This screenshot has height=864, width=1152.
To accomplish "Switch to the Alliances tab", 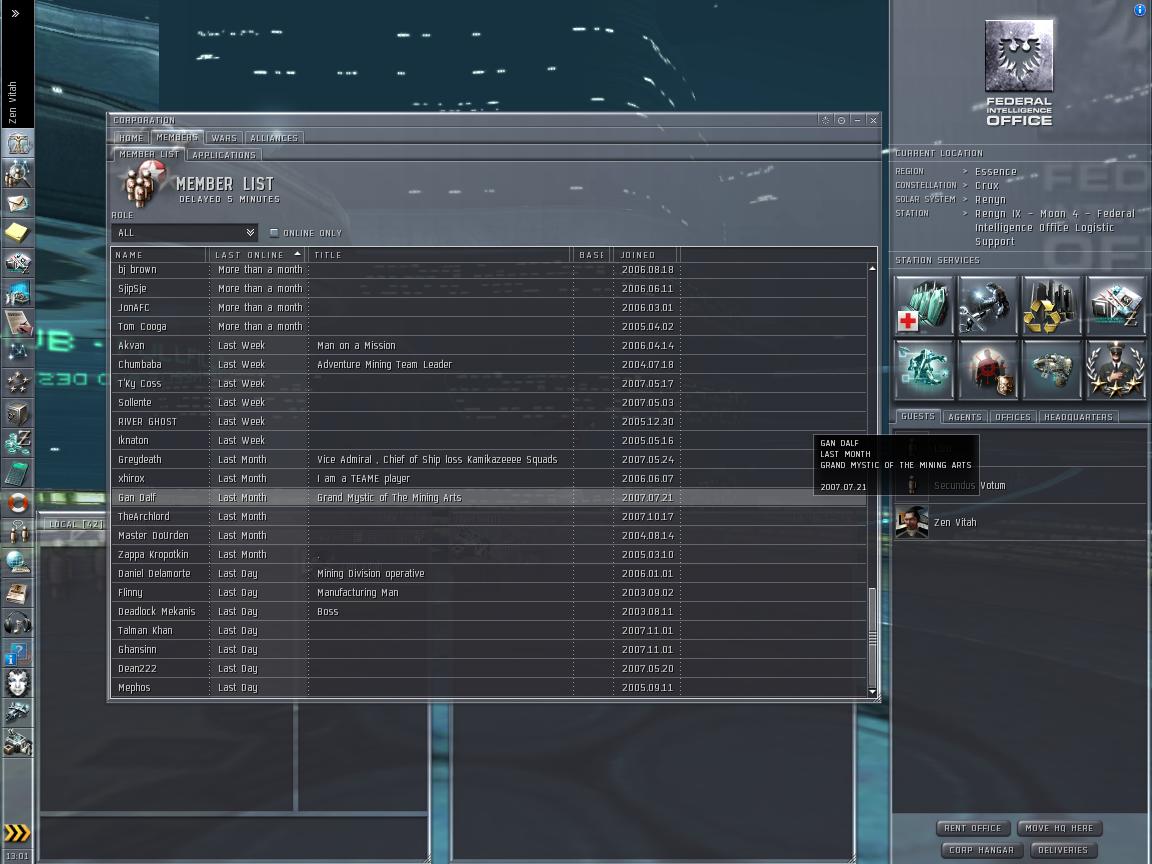I will pyautogui.click(x=274, y=138).
